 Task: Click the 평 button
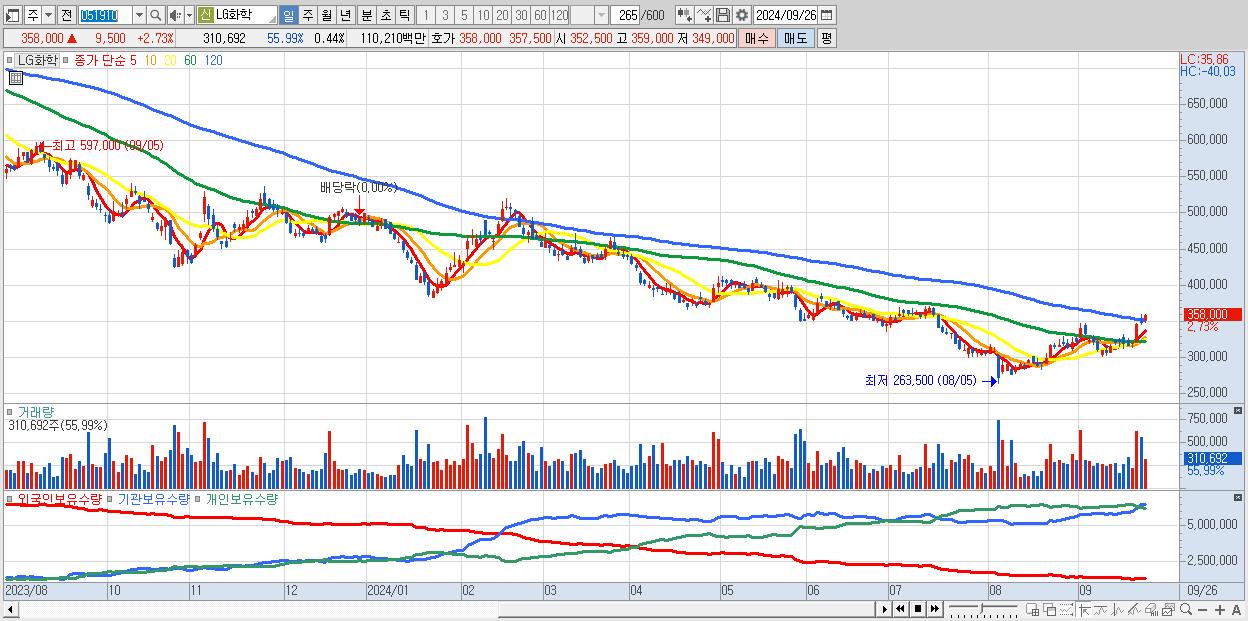coord(826,38)
